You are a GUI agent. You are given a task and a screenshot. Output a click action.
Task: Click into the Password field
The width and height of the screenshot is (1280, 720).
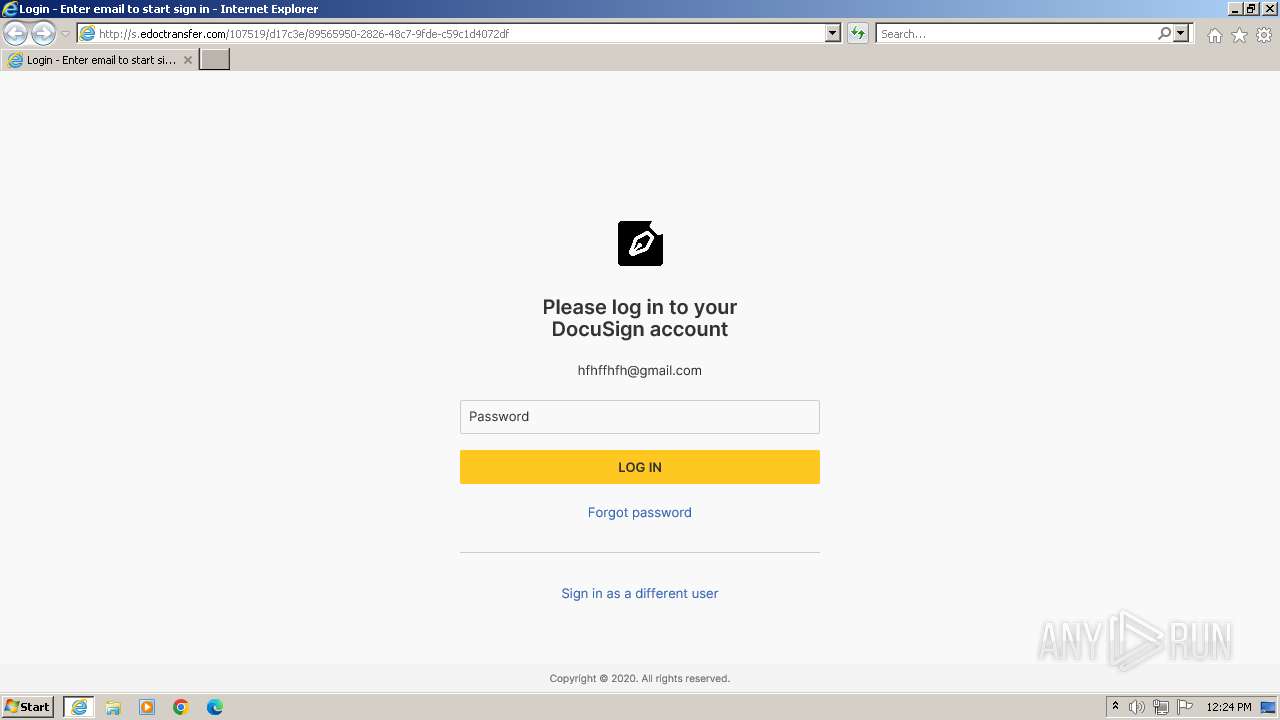640,417
